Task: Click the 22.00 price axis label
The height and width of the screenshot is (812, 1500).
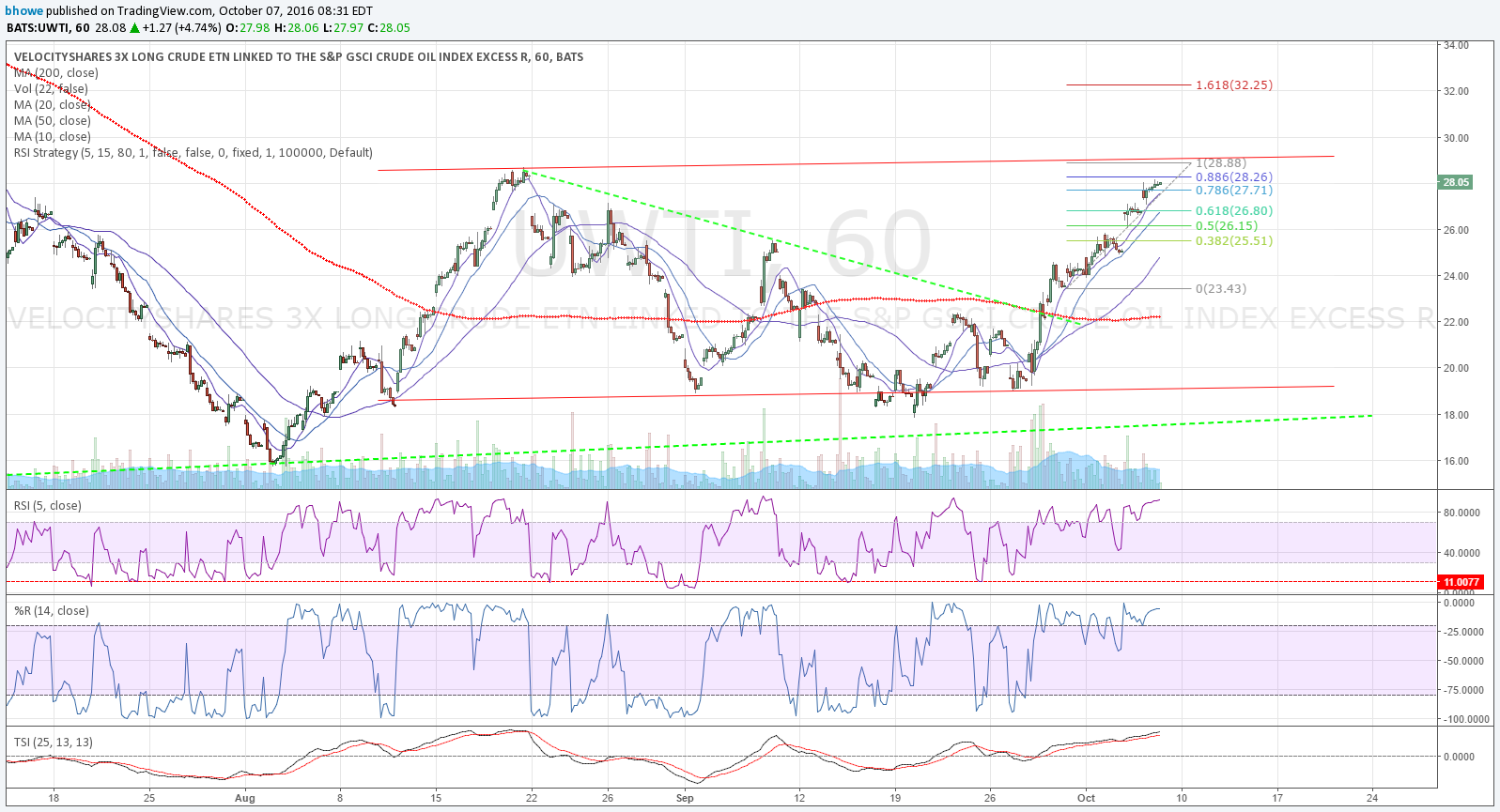Action: tap(1457, 322)
